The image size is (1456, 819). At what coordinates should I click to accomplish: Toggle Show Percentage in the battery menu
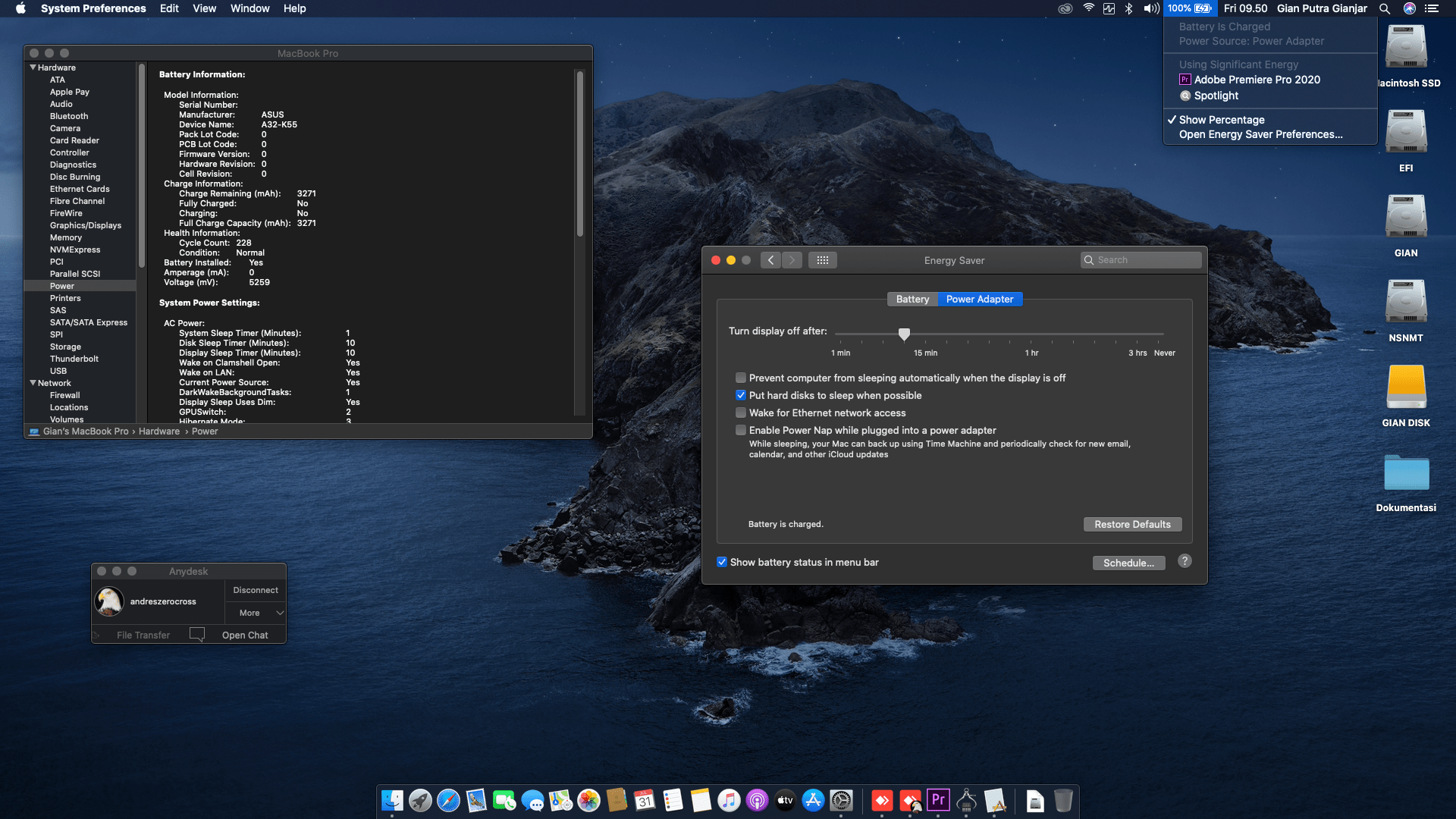[1222, 119]
